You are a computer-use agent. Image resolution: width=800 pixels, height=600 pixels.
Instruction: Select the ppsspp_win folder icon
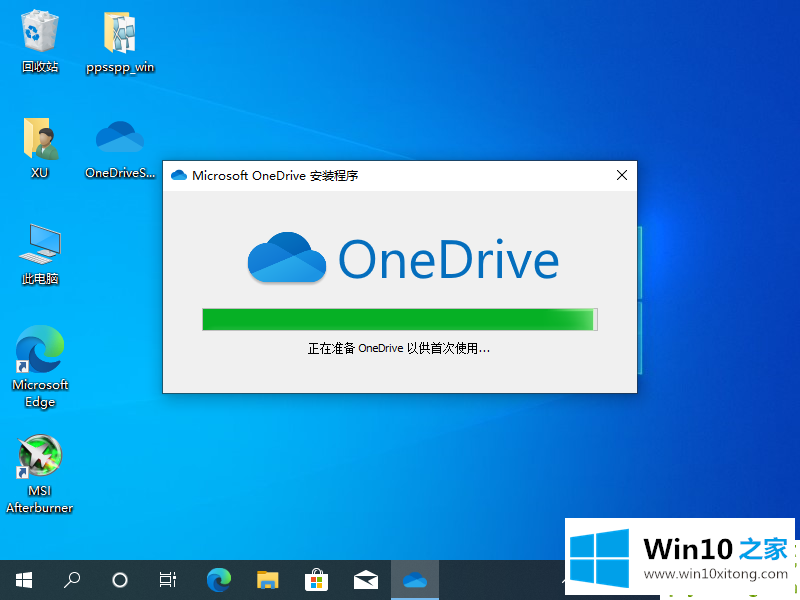click(120, 42)
